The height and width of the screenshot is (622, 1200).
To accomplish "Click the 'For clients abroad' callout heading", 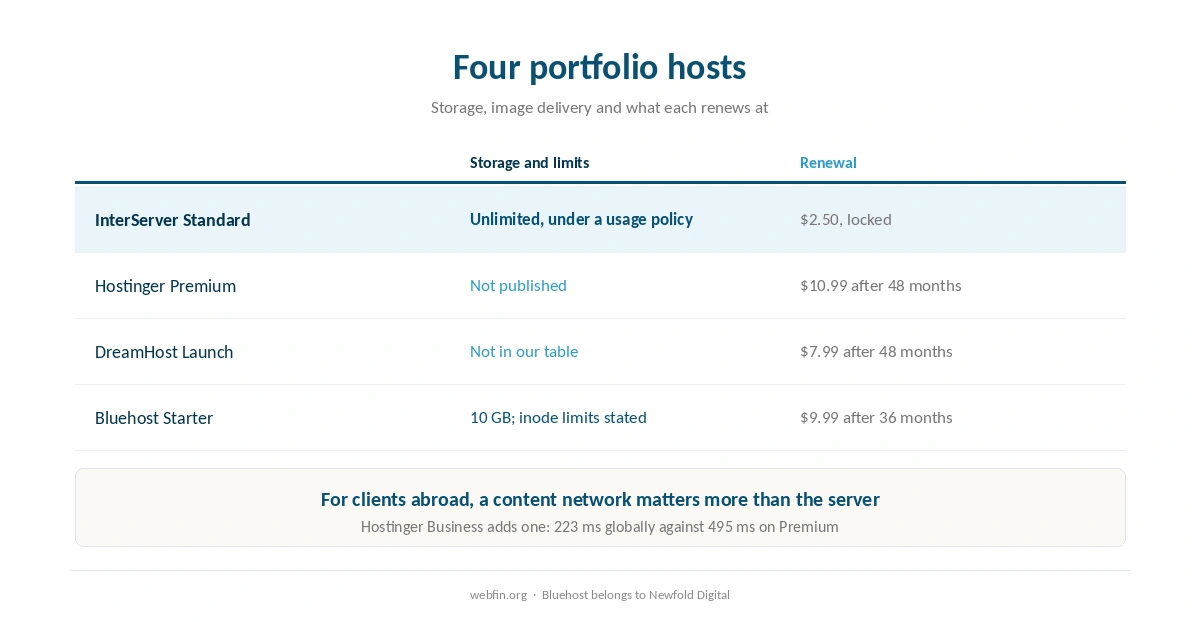I will [600, 499].
